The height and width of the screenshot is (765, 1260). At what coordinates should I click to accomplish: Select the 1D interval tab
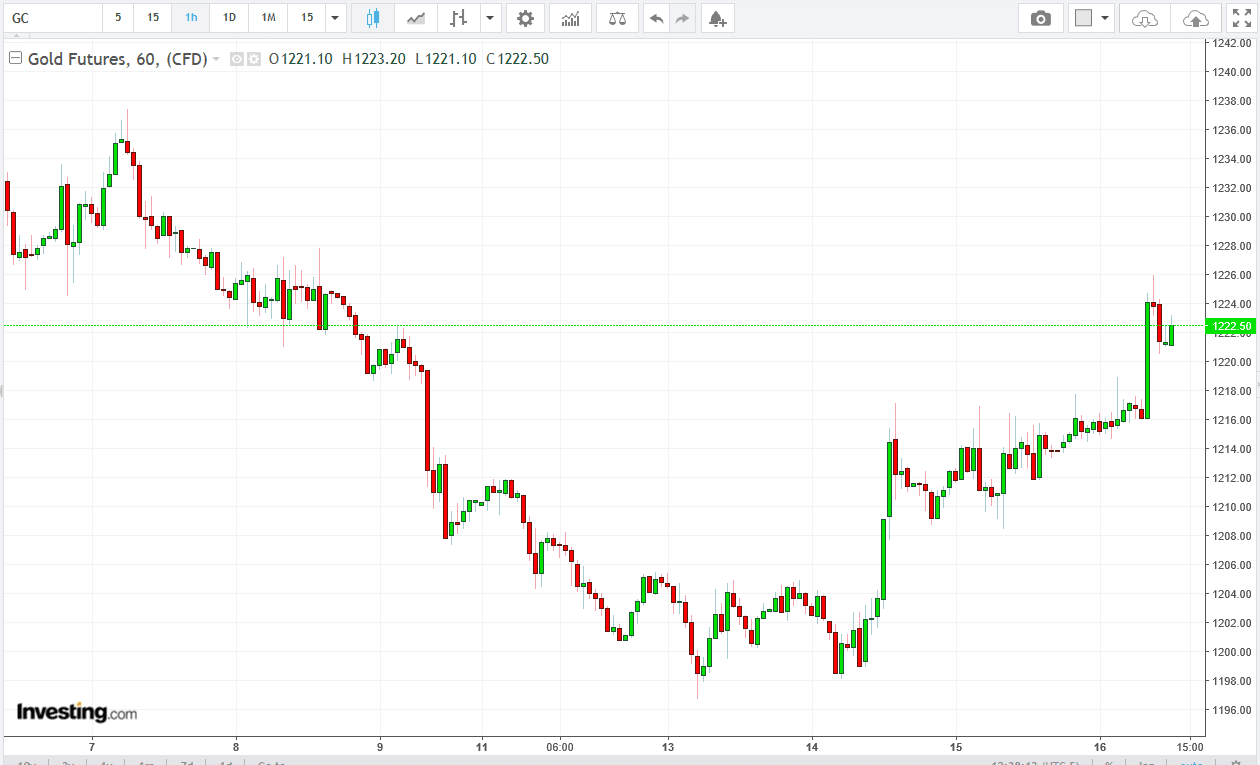click(x=229, y=18)
